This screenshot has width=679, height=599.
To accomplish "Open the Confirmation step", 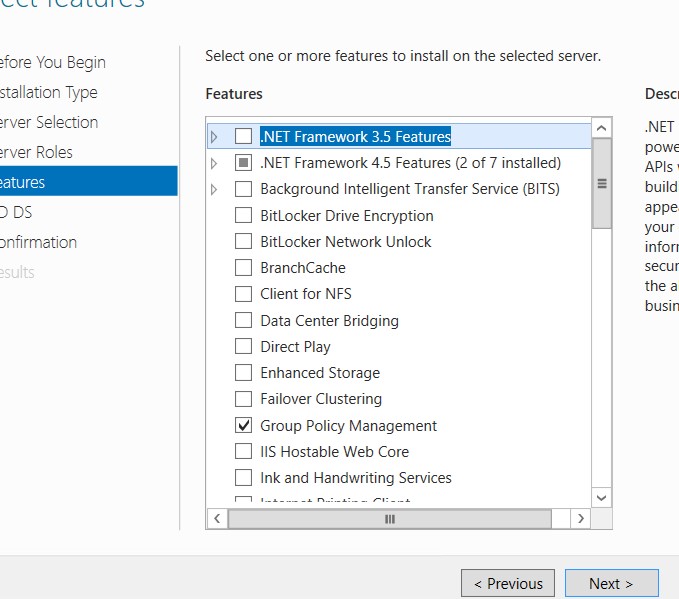I will [38, 242].
